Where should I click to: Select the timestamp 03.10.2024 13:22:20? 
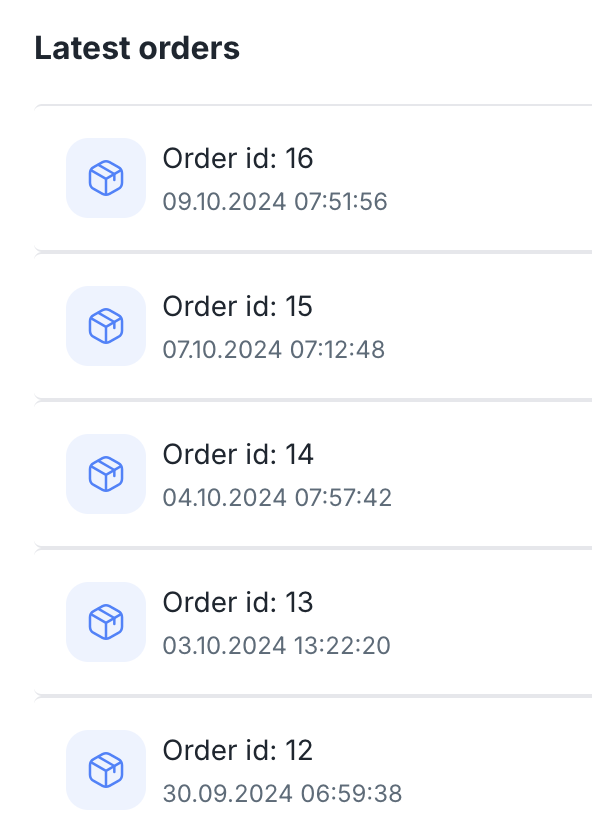click(276, 646)
